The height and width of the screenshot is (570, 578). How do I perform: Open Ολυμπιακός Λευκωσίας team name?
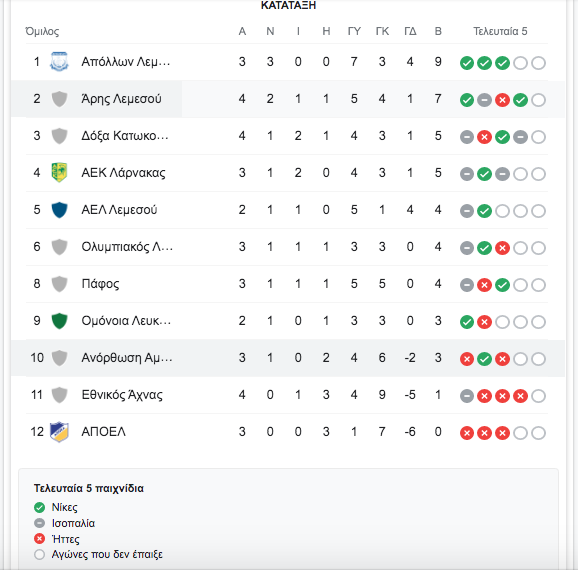pyautogui.click(x=127, y=247)
